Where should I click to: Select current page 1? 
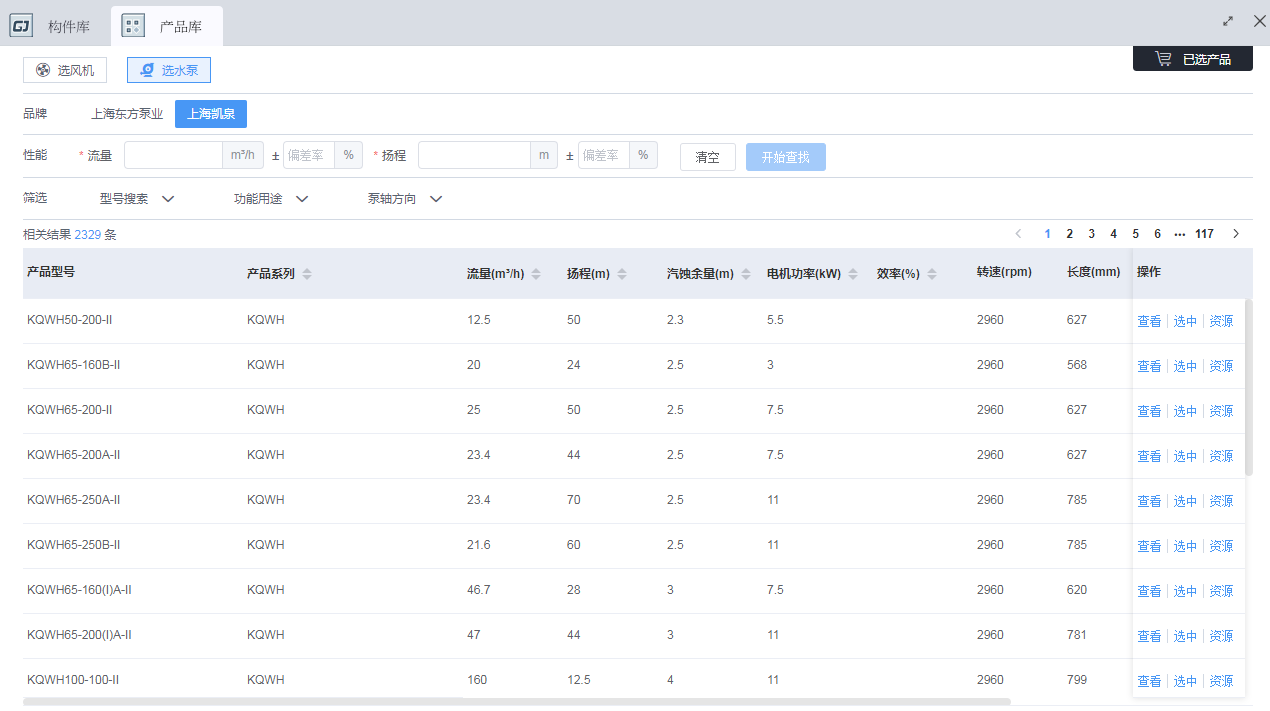[1048, 234]
